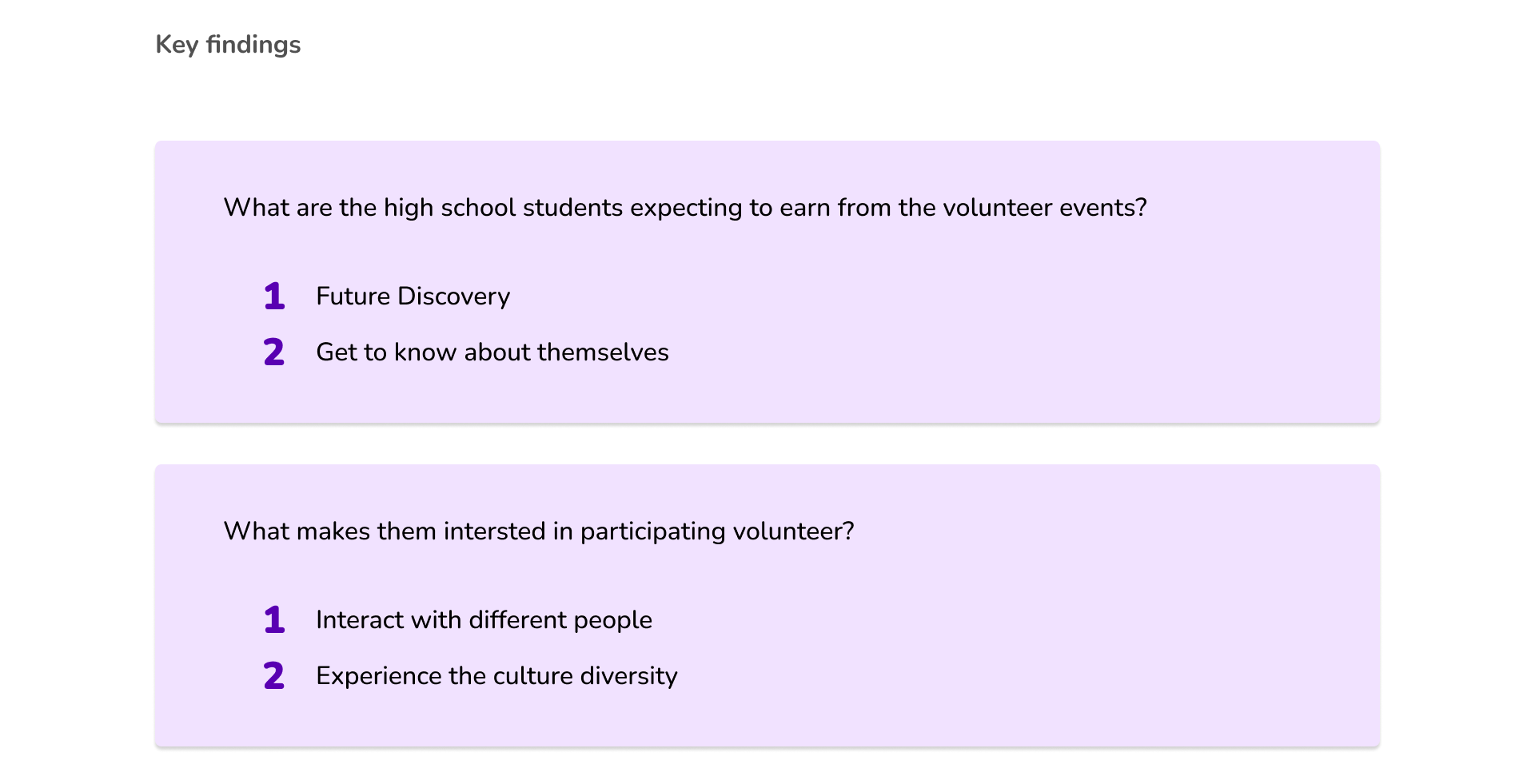Click the word "diversity" in the second card

(628, 676)
